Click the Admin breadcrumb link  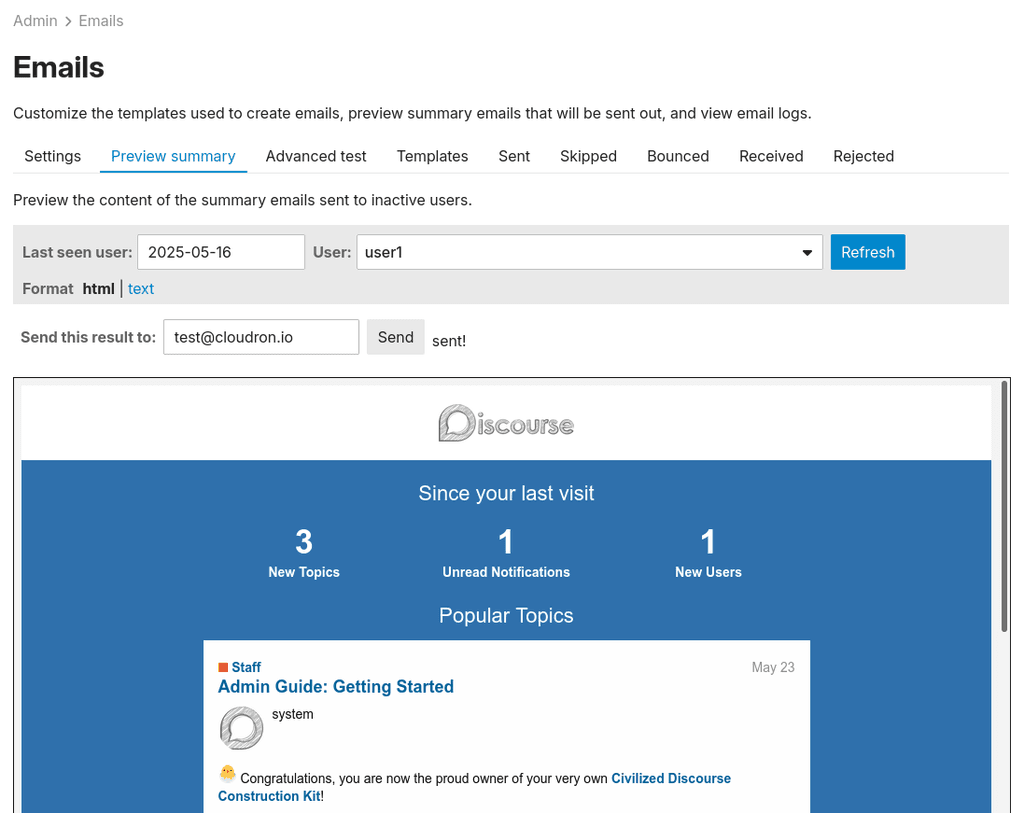[x=35, y=21]
